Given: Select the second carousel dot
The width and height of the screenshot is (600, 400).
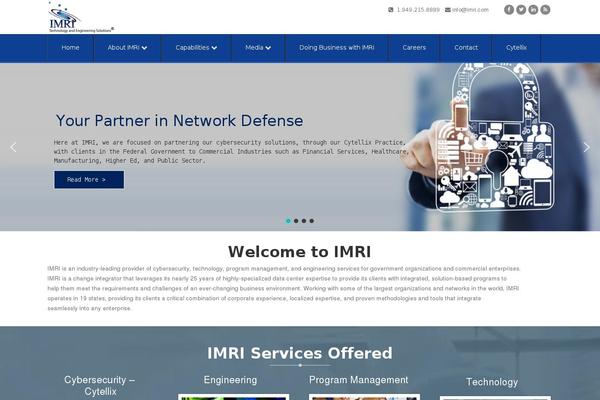Looking at the screenshot, I should click(x=296, y=221).
